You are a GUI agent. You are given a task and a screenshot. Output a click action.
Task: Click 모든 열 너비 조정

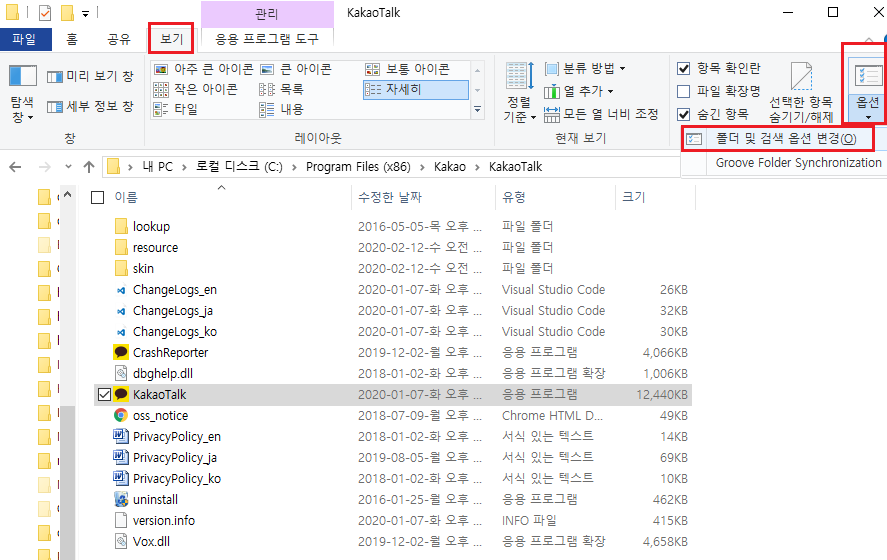601,114
